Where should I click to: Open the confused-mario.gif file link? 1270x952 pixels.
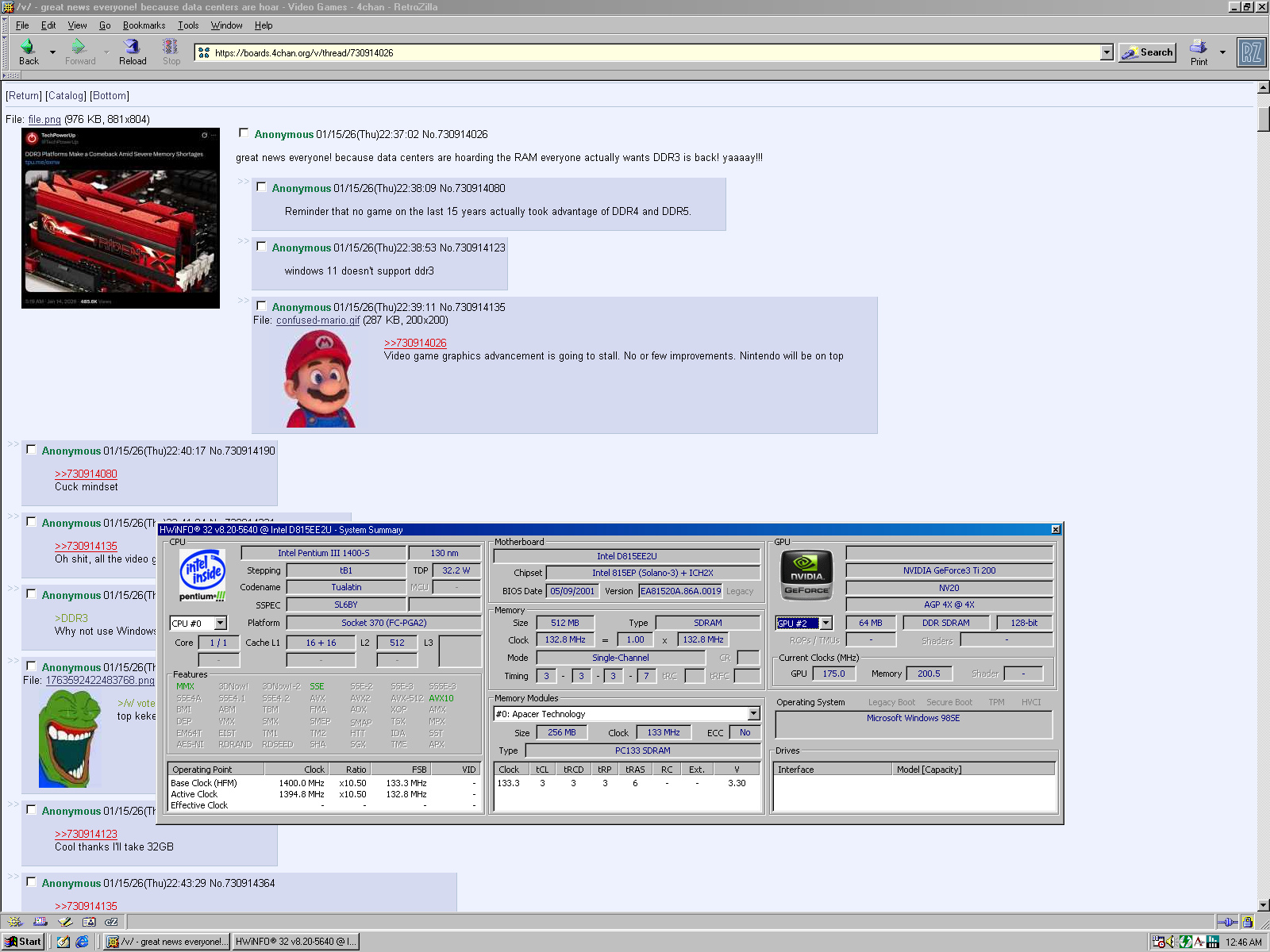click(x=317, y=321)
